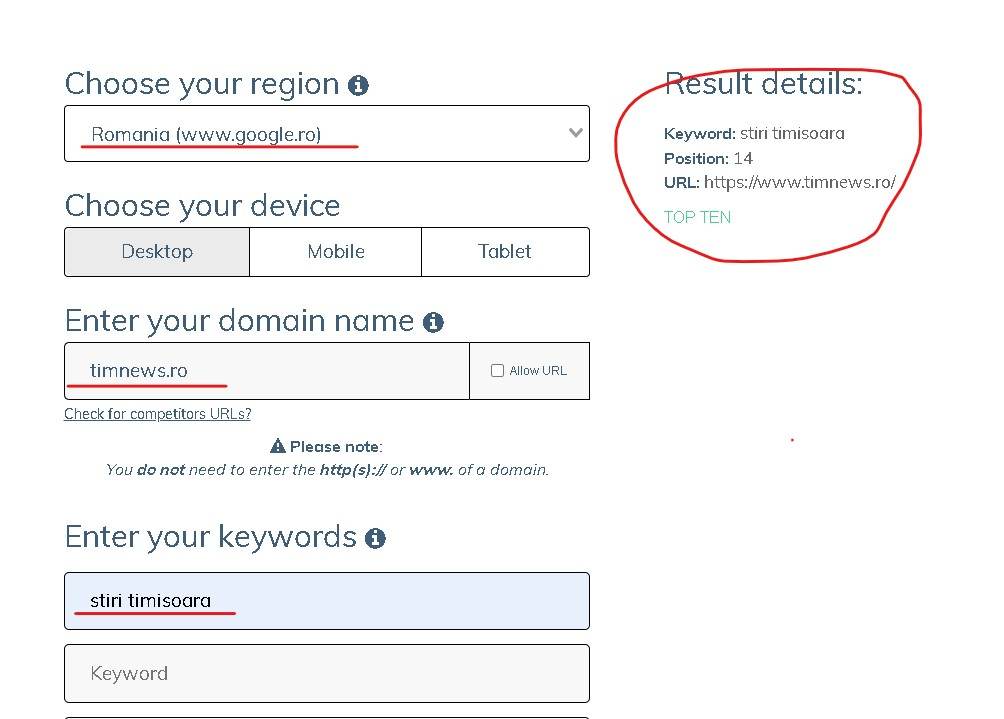Click the info icon next to domain name heading
1004x719 pixels.
[x=433, y=323]
